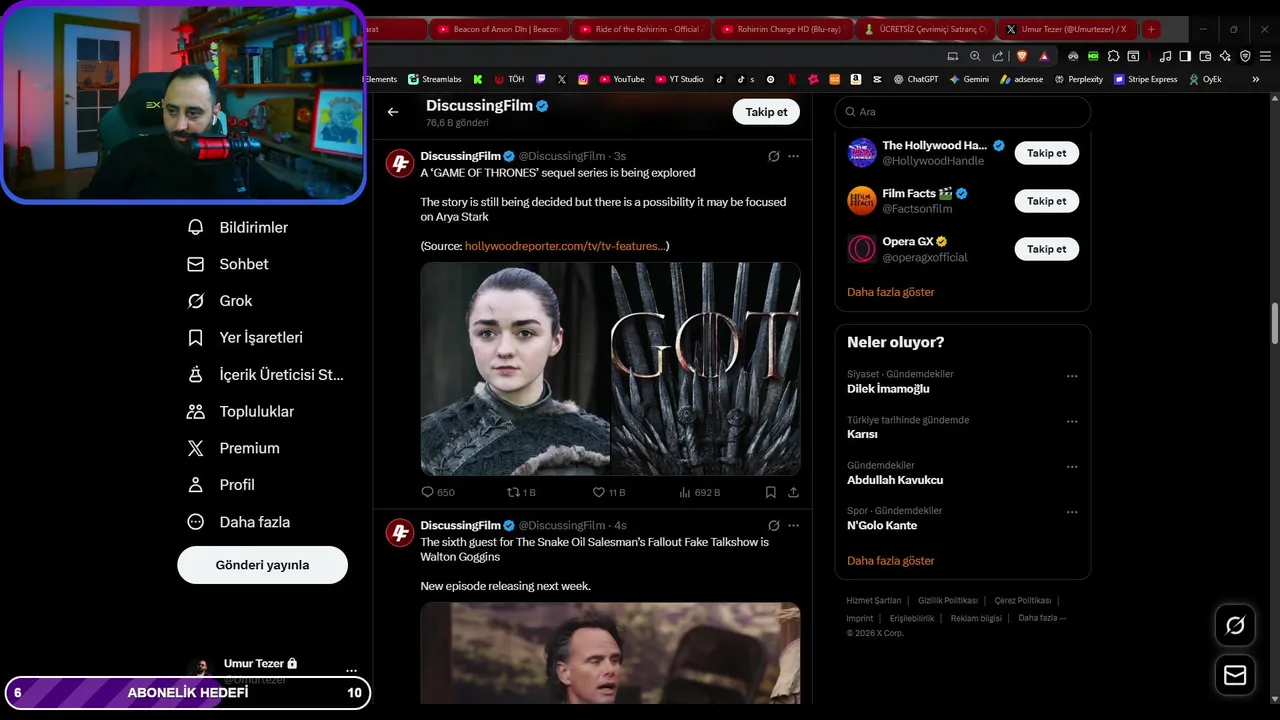Image resolution: width=1280 pixels, height=720 pixels.
Task: Open the hollywoodreporter.com source link
Action: click(x=564, y=246)
